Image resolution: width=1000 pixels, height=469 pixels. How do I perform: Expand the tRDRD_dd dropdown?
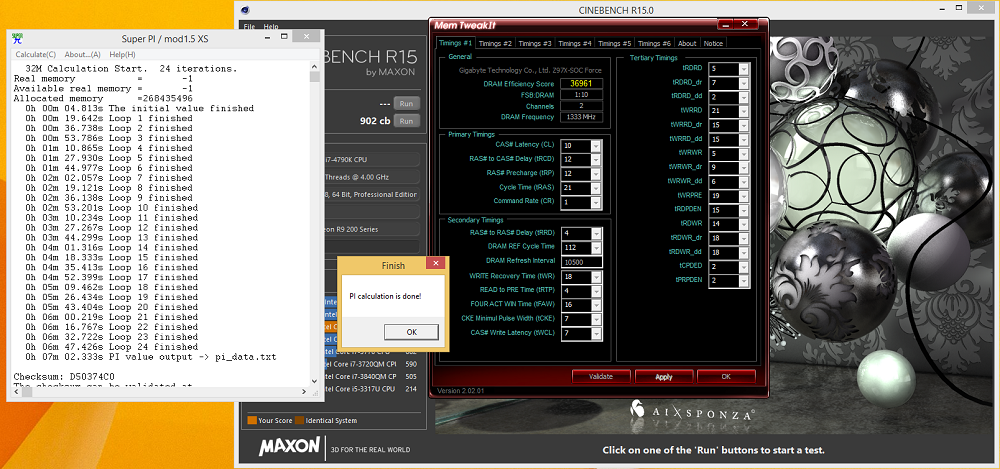(744, 97)
